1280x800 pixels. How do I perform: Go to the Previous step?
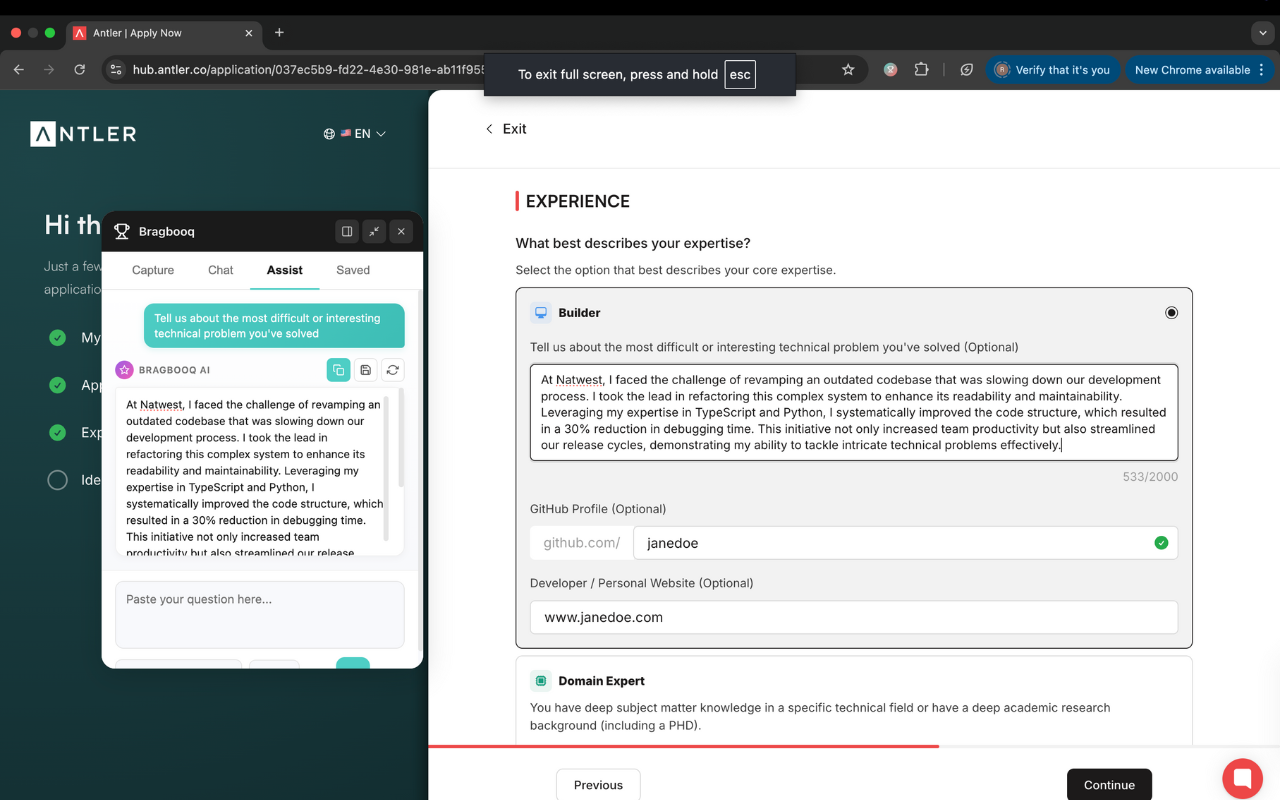598,785
